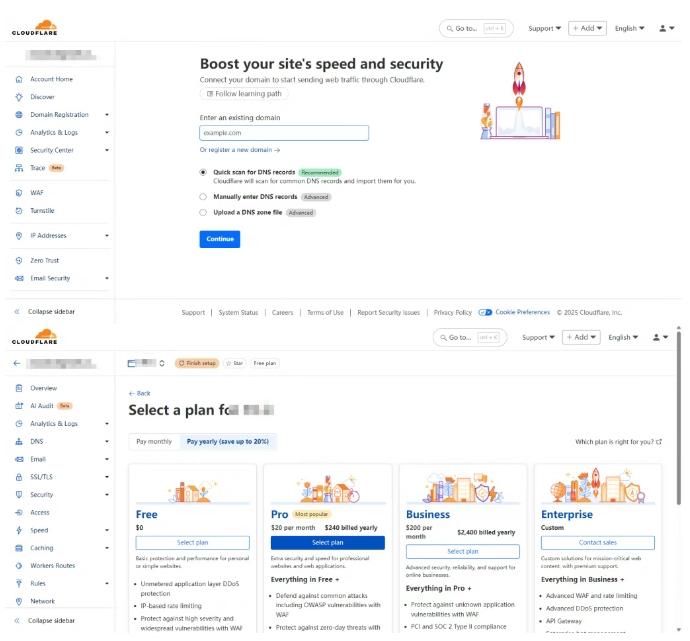Switch billing to Pay yearly (save up to 20%)
Screen dimensions: 690x641
[x=228, y=442]
